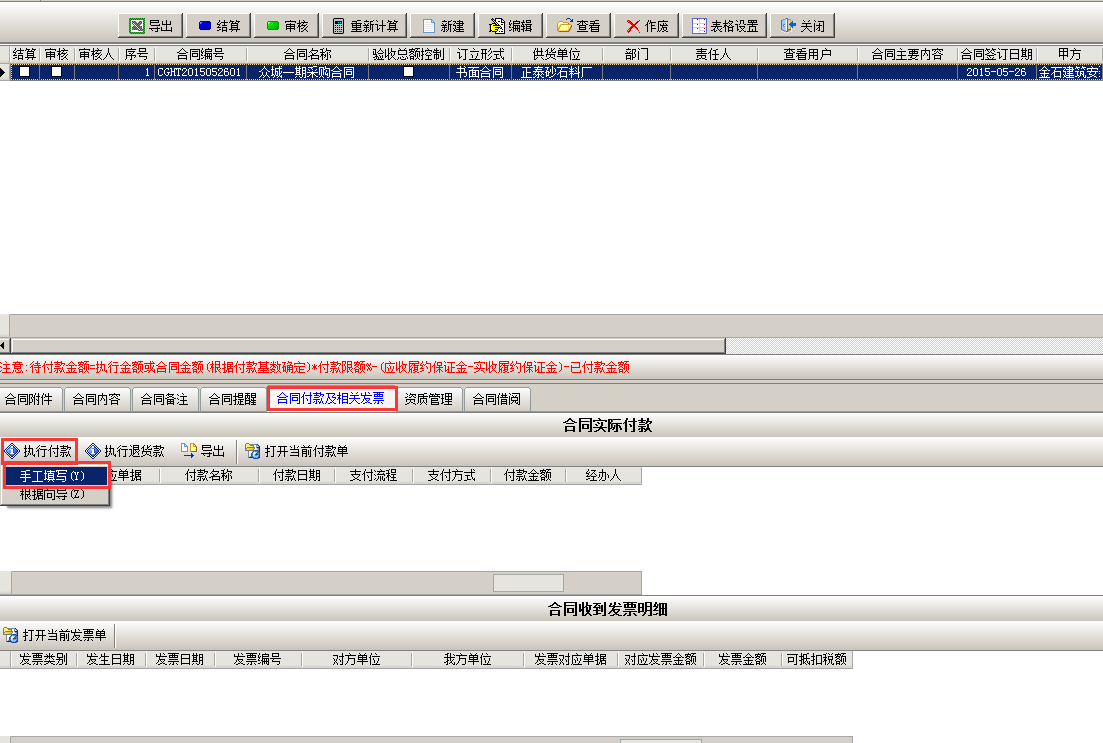1103x743 pixels.
Task: Click the left arrow of horizontal scrollbar
Action: tap(4, 345)
